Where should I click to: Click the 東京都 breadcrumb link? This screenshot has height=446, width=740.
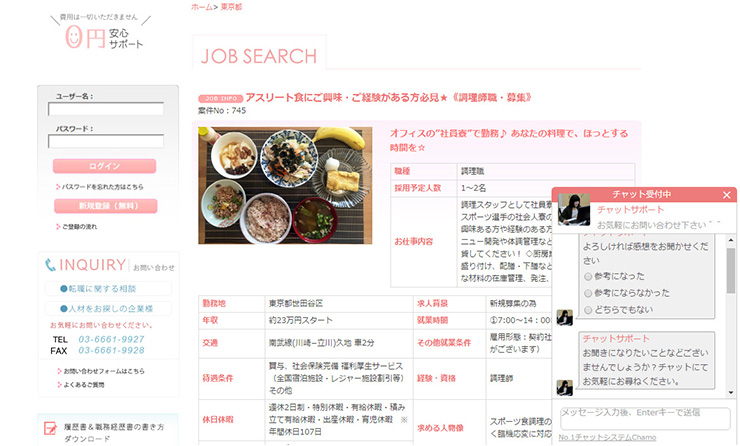tap(231, 7)
